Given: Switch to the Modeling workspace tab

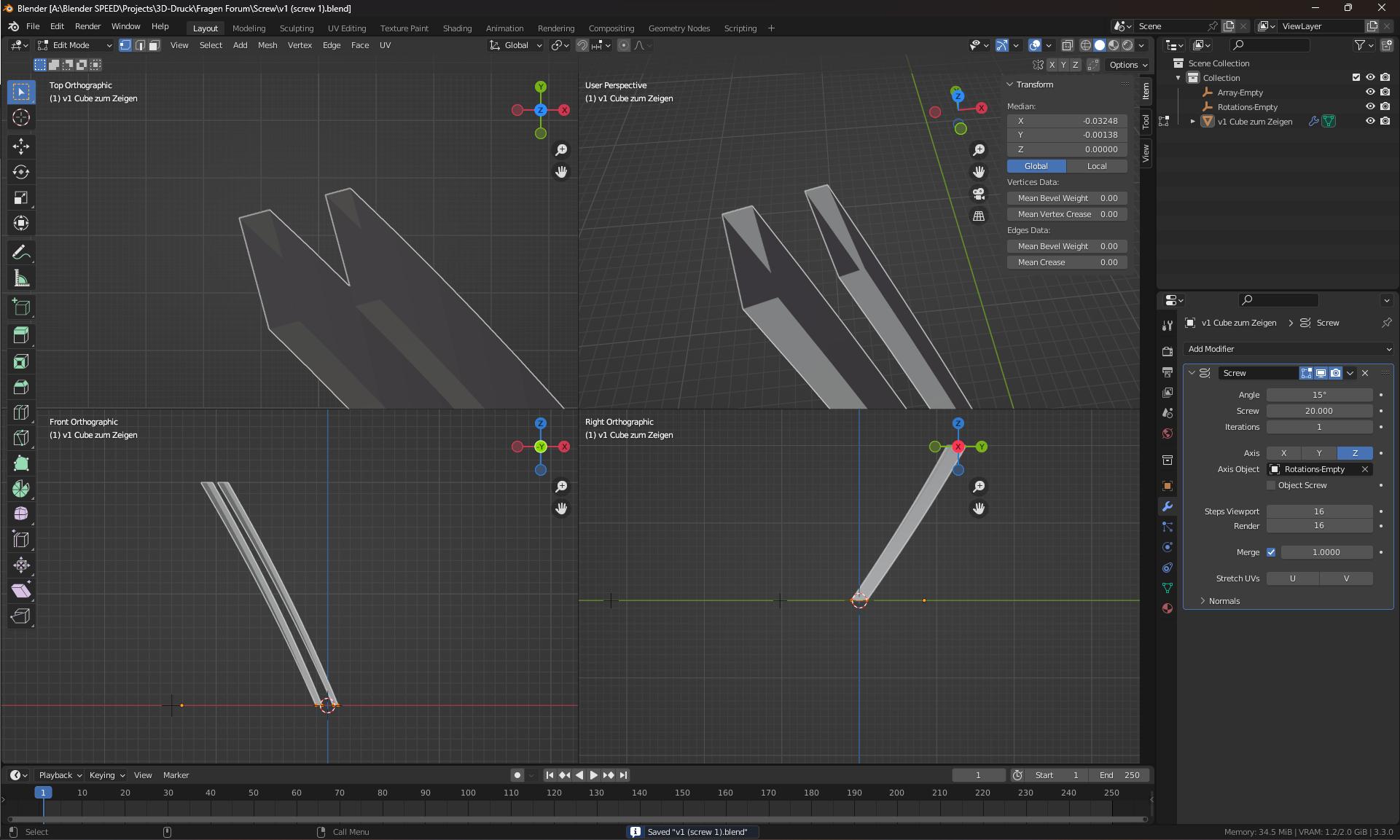Looking at the screenshot, I should click(249, 28).
